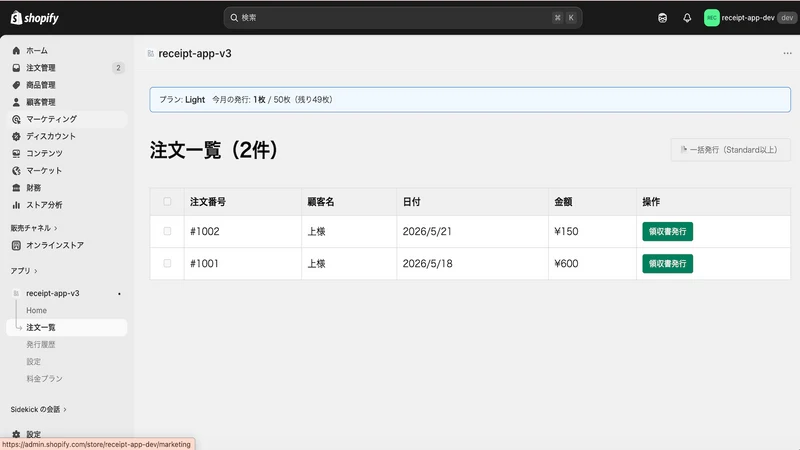Click the receipt-app-v3 sidebar app icon
Screen dimensions: 800x450
click(16, 293)
